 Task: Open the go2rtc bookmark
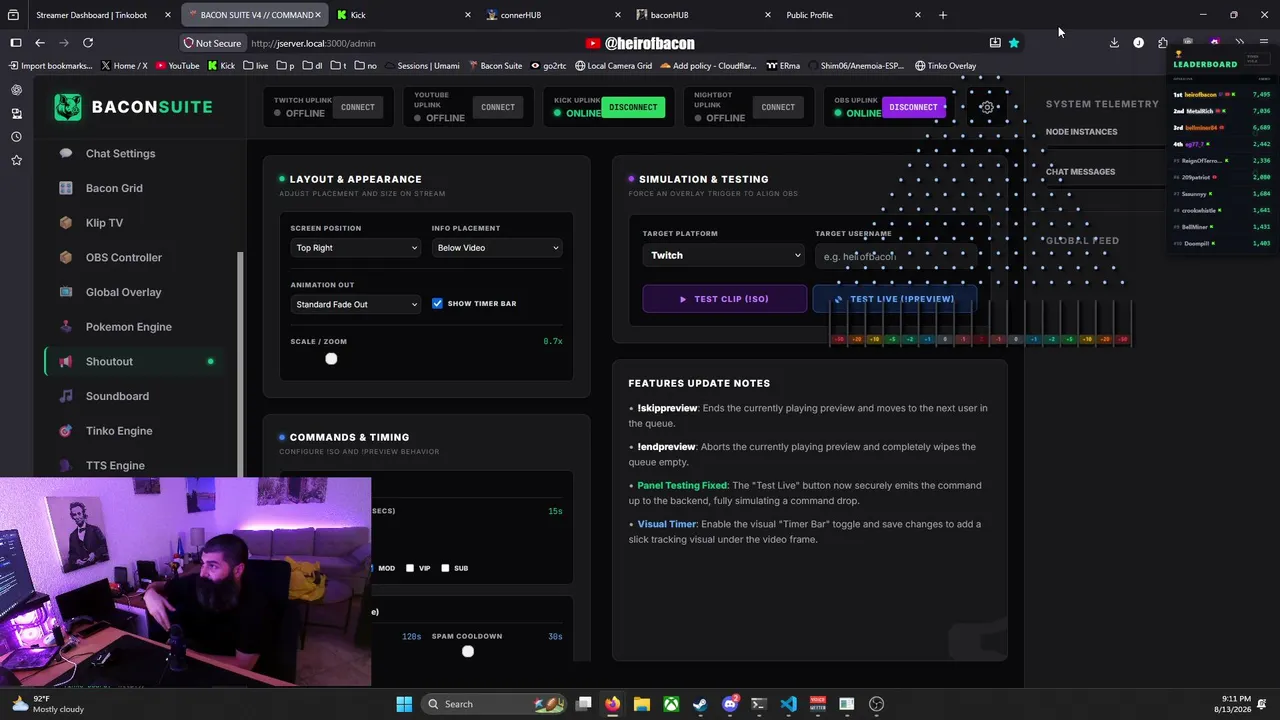[549, 66]
